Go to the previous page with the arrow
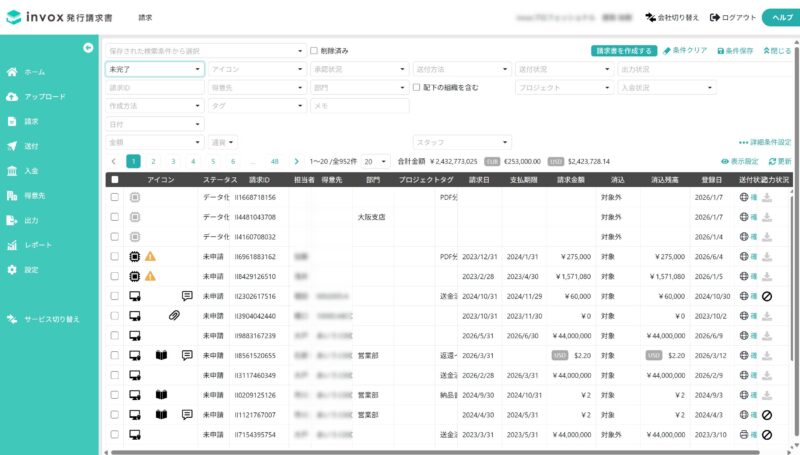The width and height of the screenshot is (800, 455). pyautogui.click(x=113, y=161)
